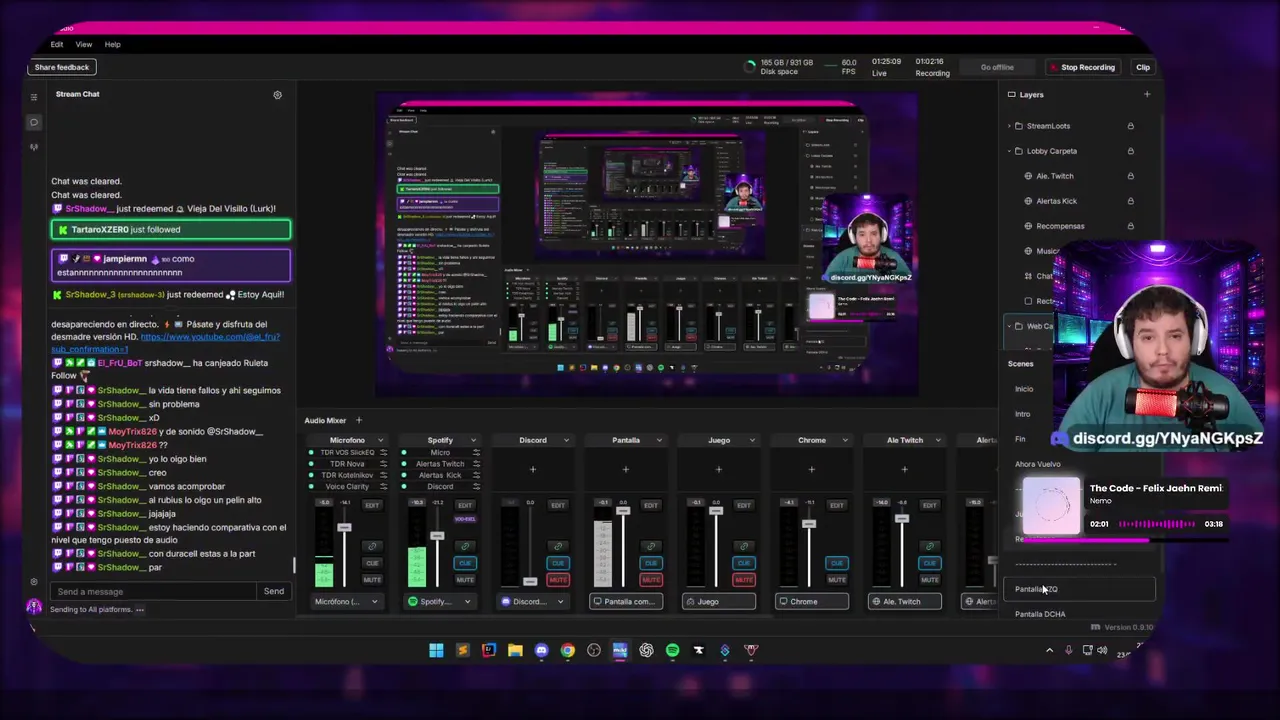The width and height of the screenshot is (1280, 720).
Task: Open ChatGPT from the taskbar
Action: (646, 650)
